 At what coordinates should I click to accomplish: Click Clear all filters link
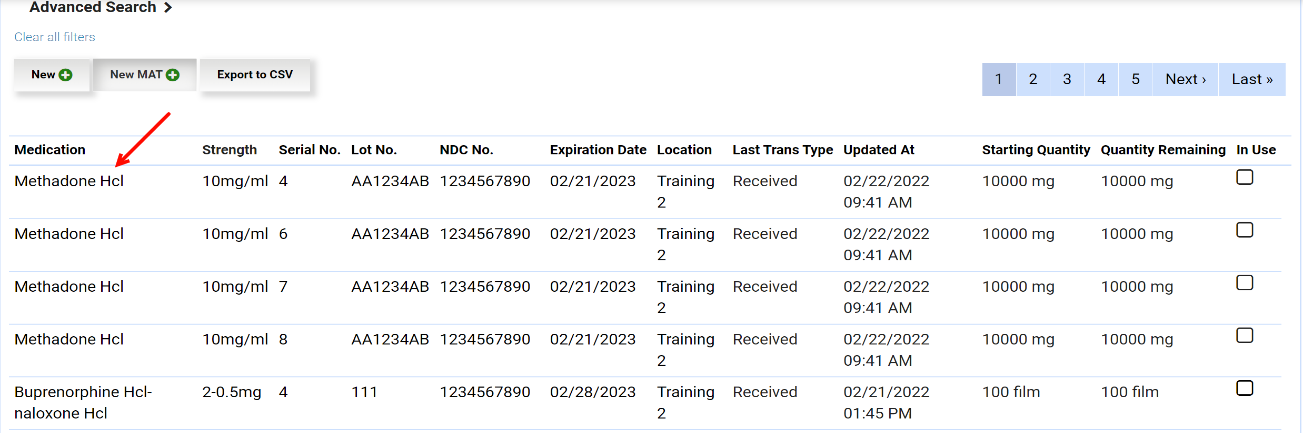55,37
